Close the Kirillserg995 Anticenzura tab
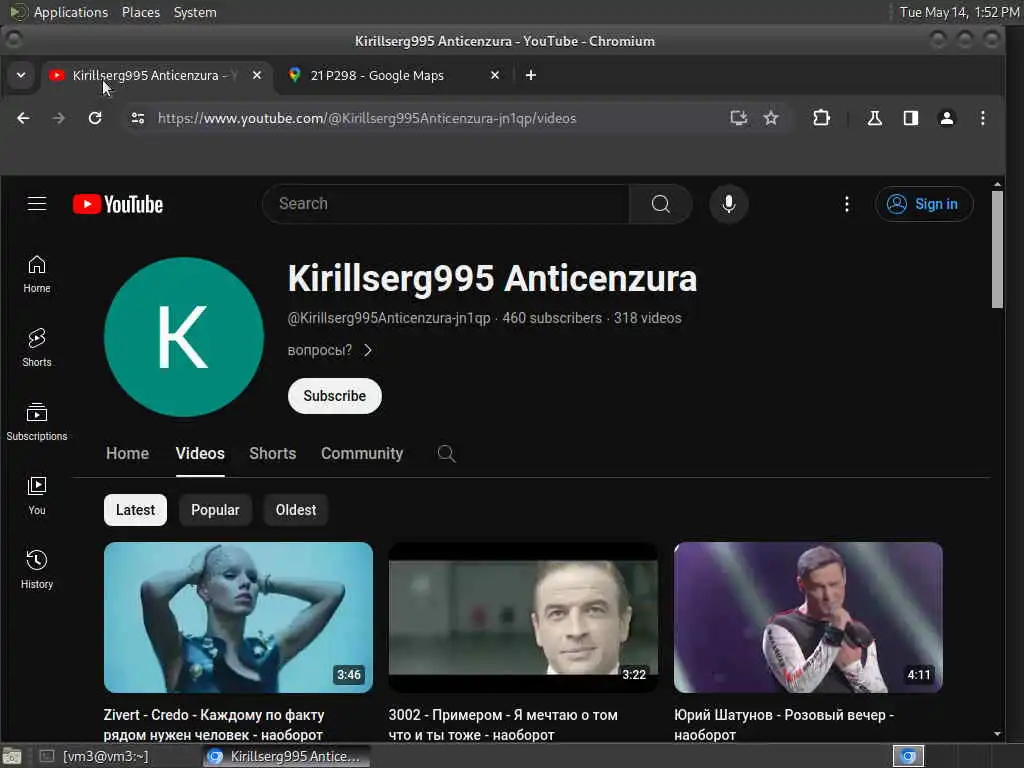Image resolution: width=1024 pixels, height=768 pixels. [257, 76]
